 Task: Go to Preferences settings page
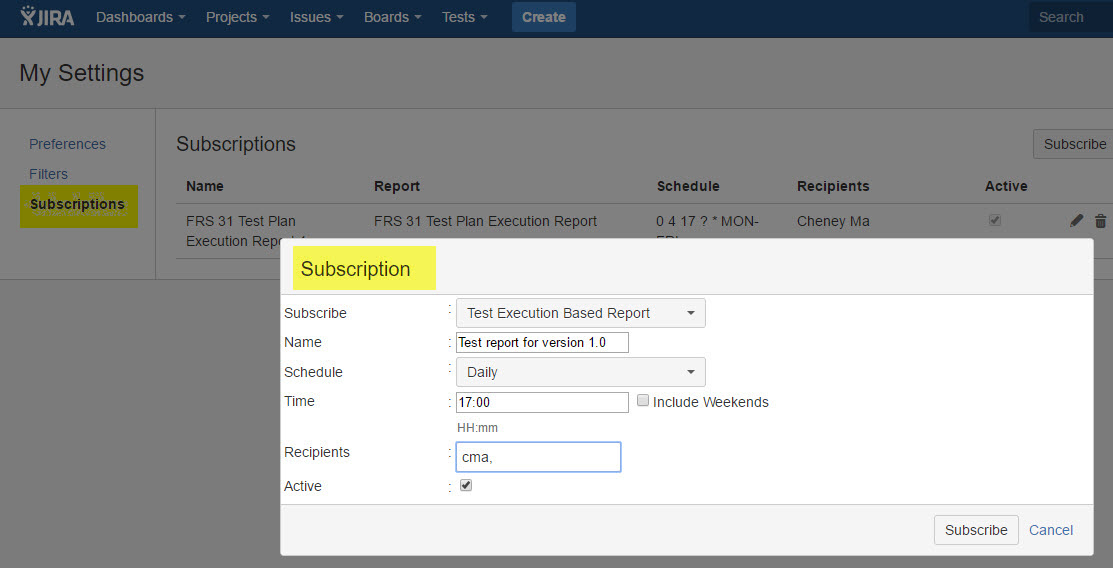click(67, 144)
